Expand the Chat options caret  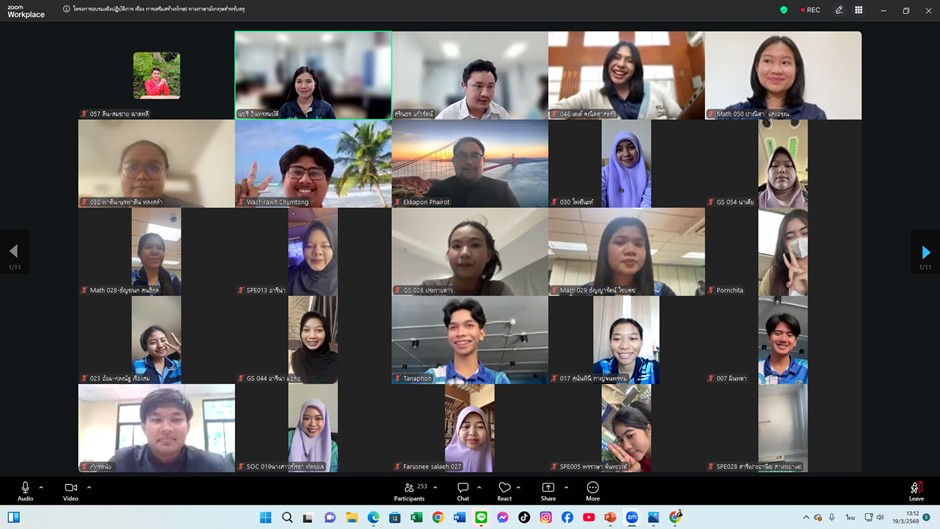coord(480,487)
